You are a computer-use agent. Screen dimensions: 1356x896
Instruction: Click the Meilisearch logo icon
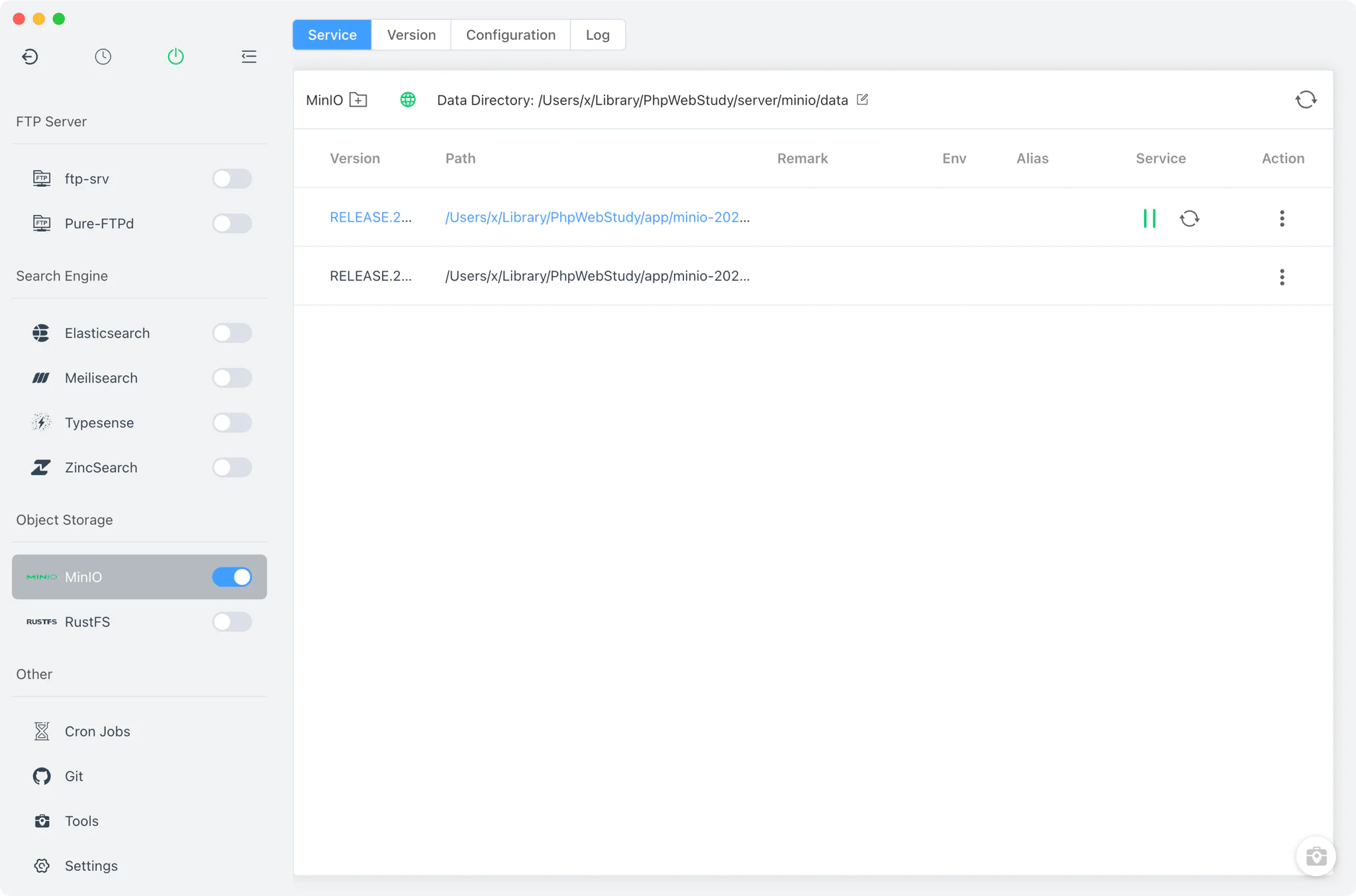click(41, 378)
